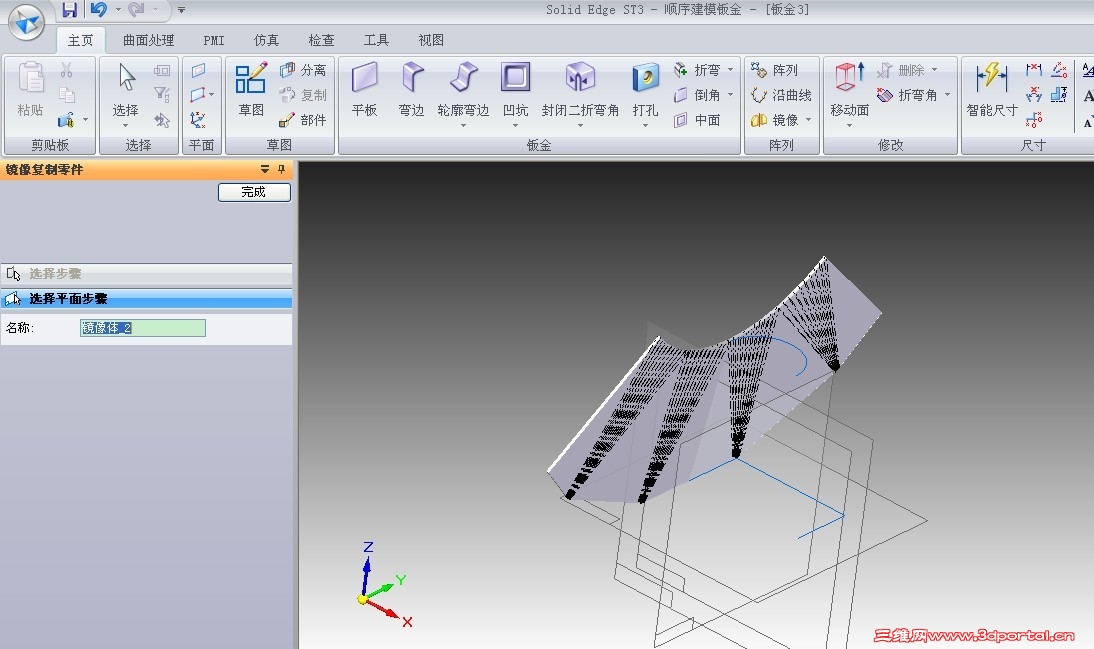Choose the Tab (平板) sheet metal tool
Screen dimensions: 1094x649
[364, 89]
